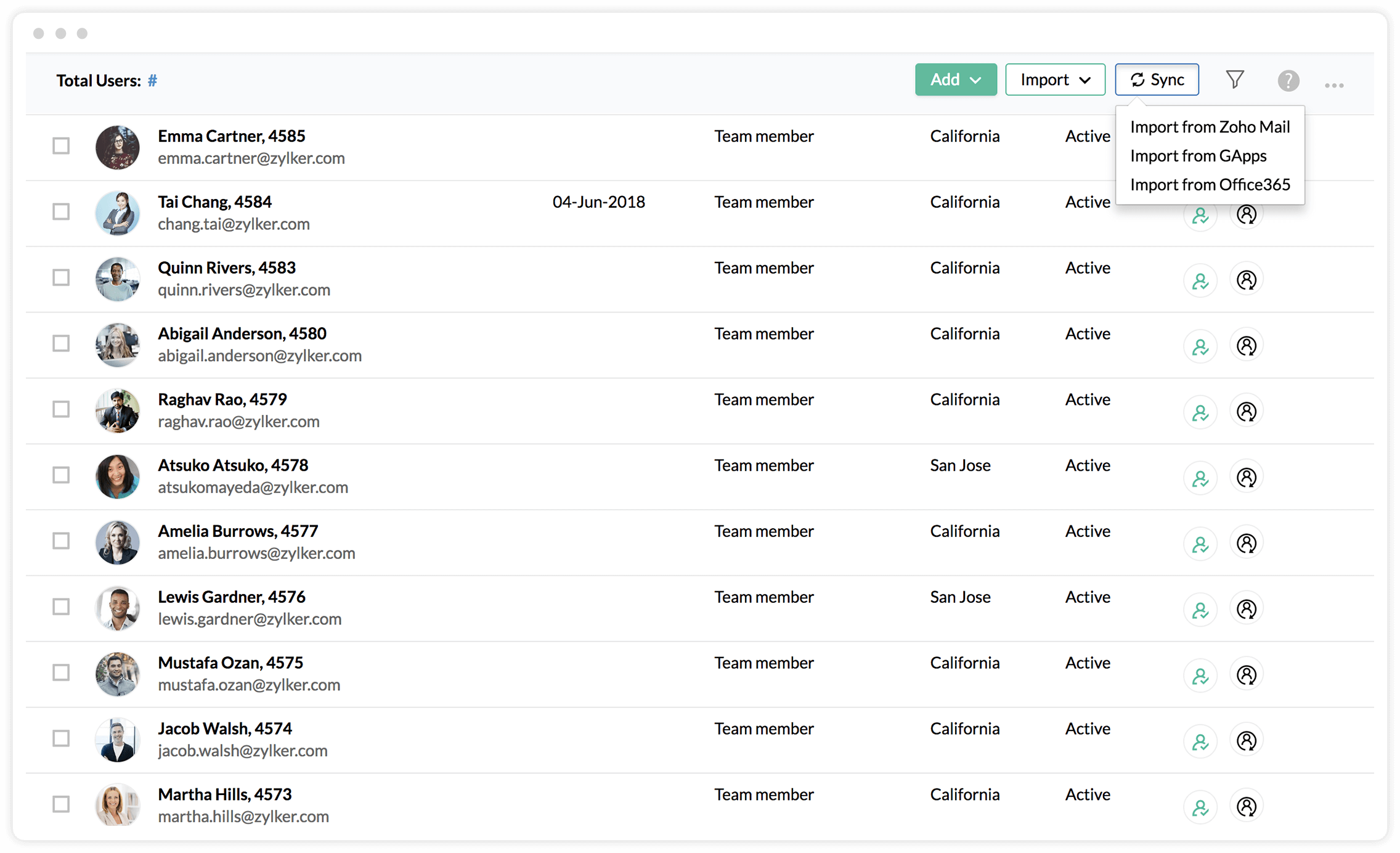Open the filter funnel icon
Image resolution: width=1400 pixels, height=853 pixels.
coord(1235,80)
